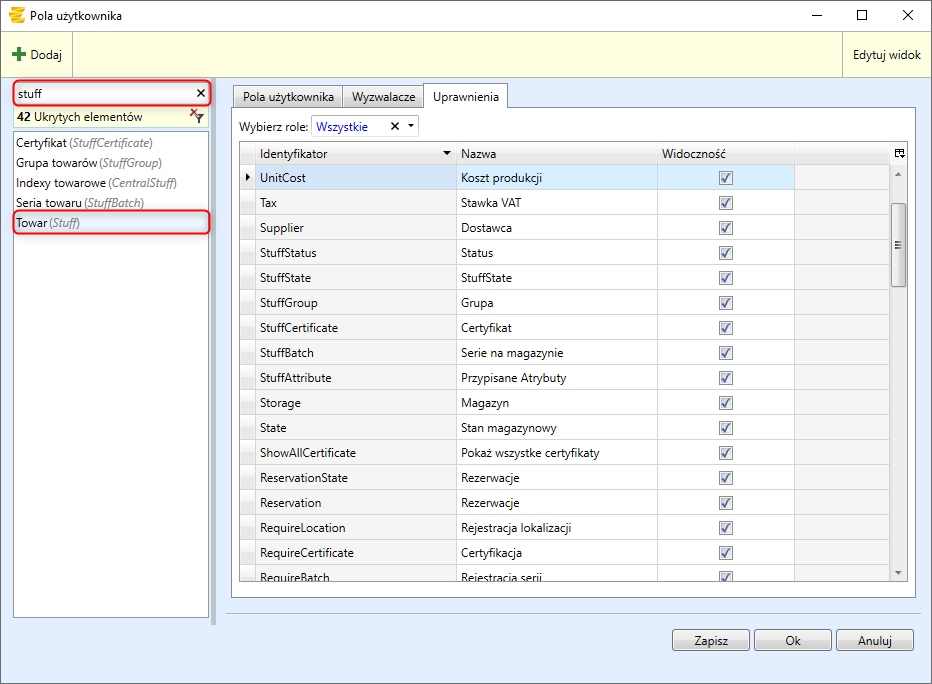The width and height of the screenshot is (932, 684).
Task: Select Grupa towarów (StuffGroup) in the list
Action: [88, 163]
